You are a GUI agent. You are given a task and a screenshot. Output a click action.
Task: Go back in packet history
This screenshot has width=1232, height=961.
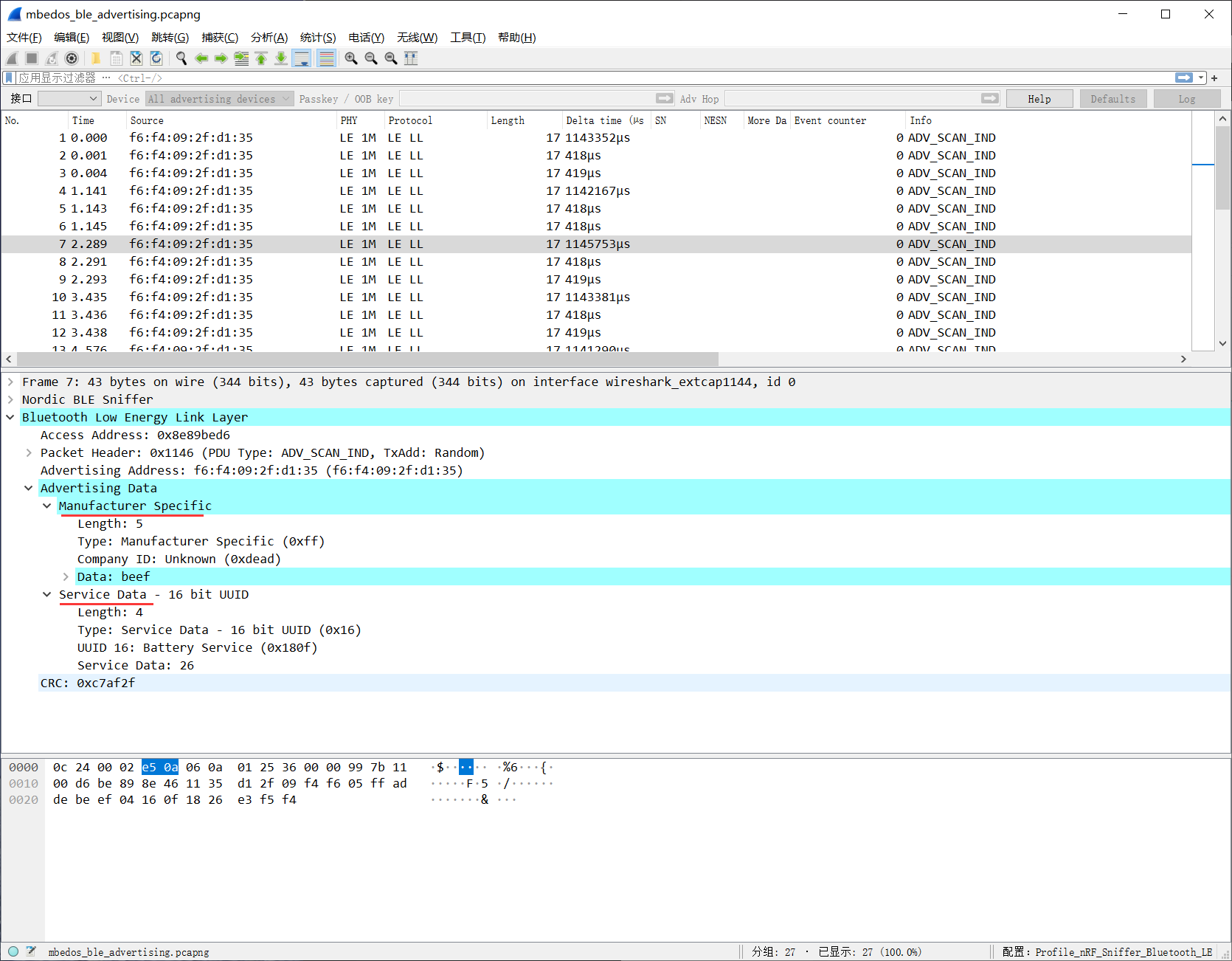(x=201, y=58)
